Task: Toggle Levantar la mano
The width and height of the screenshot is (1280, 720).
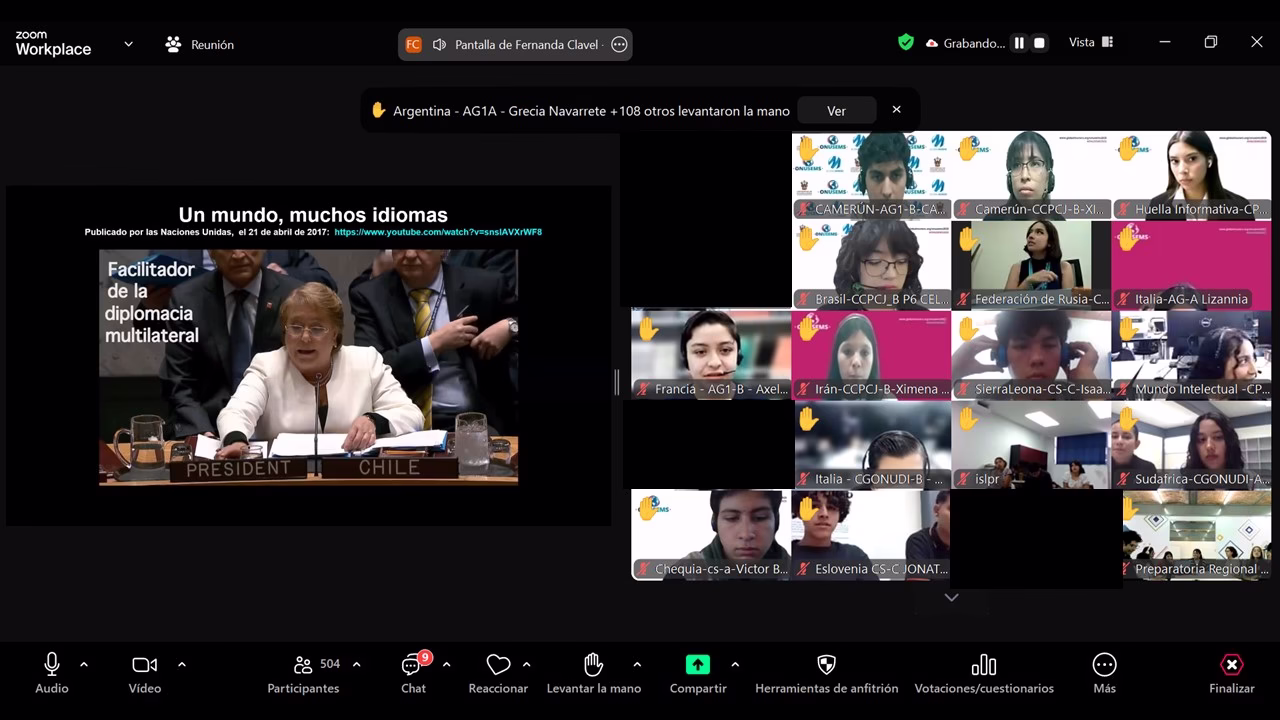Action: [x=593, y=665]
